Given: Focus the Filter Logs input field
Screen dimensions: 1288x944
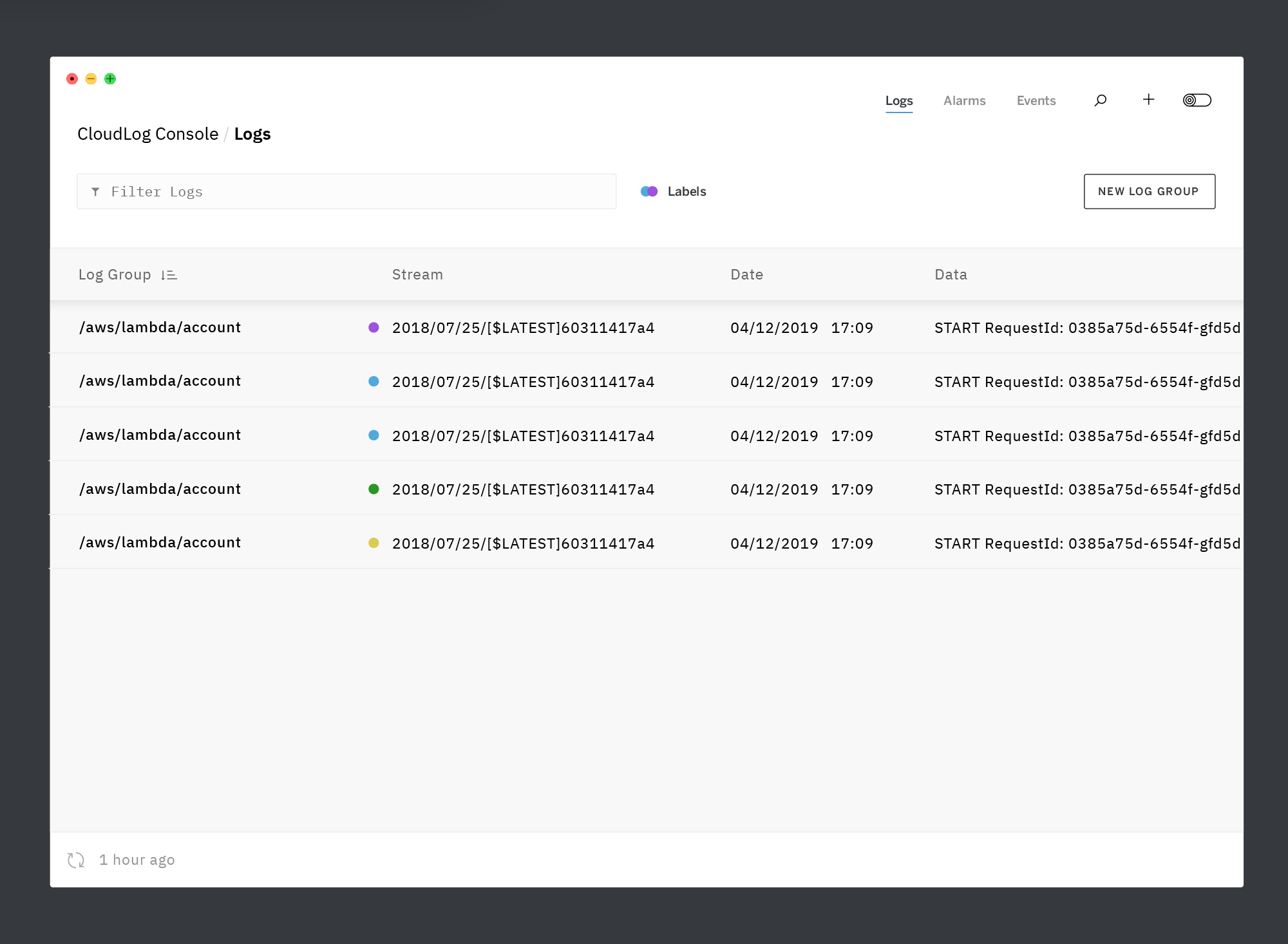Looking at the screenshot, I should coord(361,192).
